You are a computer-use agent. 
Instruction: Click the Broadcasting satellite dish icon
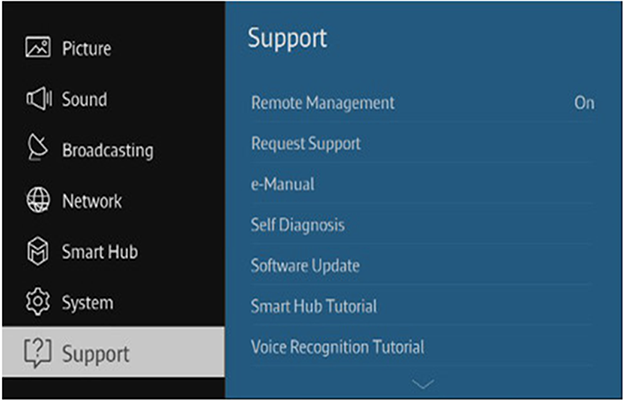(37, 147)
